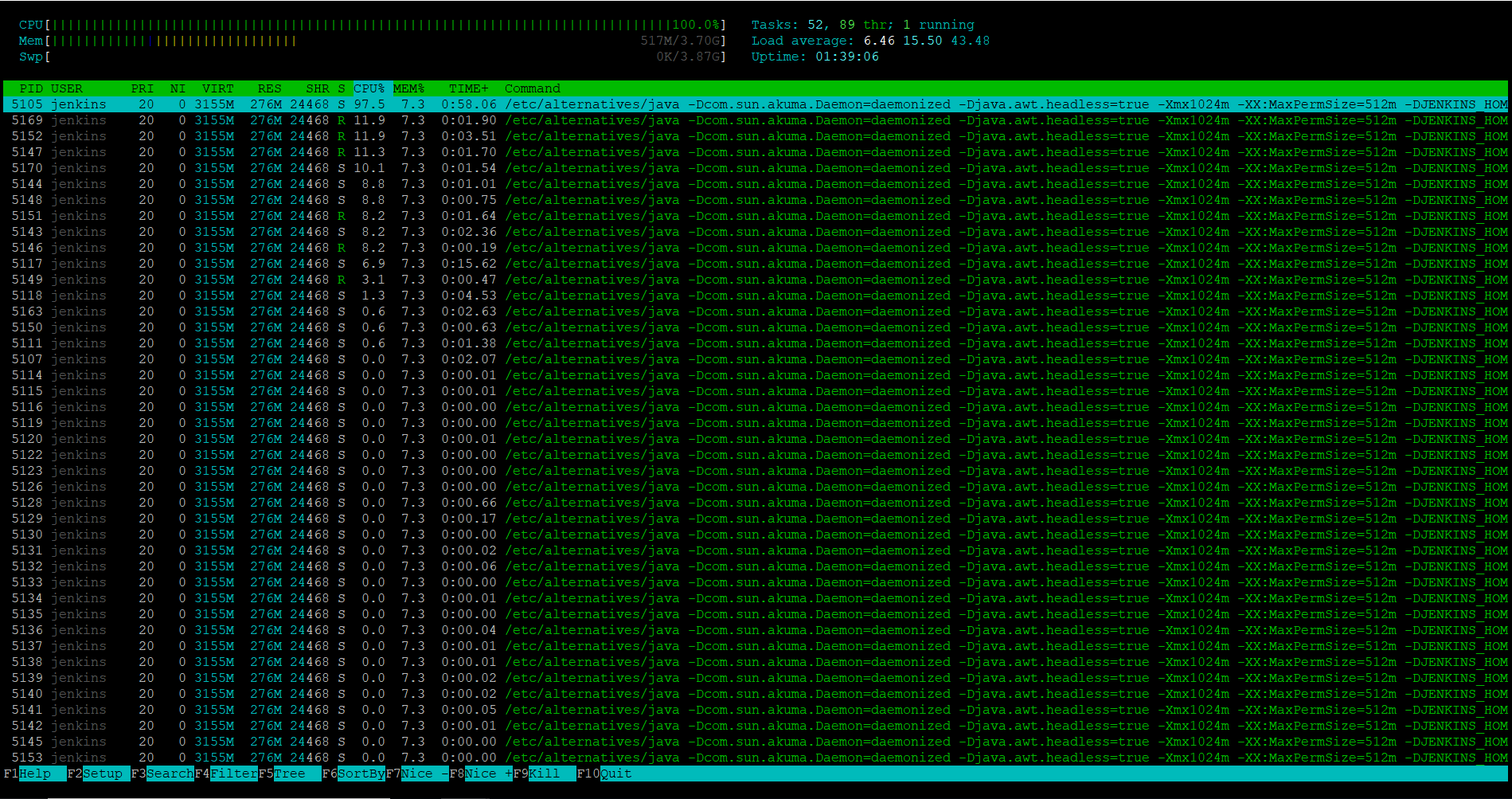Sort by the USER column header
Image resolution: width=1512 pixels, height=799 pixels.
pos(67,88)
